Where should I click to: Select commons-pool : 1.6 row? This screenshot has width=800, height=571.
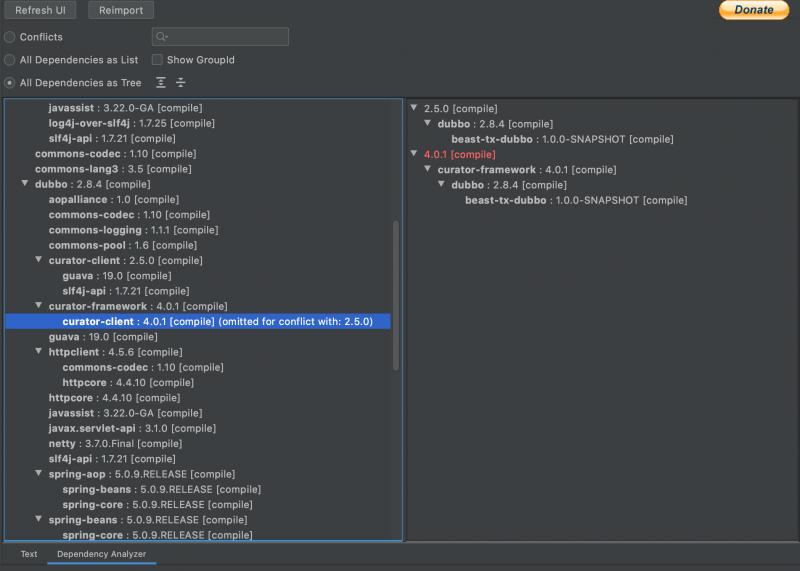[x=122, y=245]
